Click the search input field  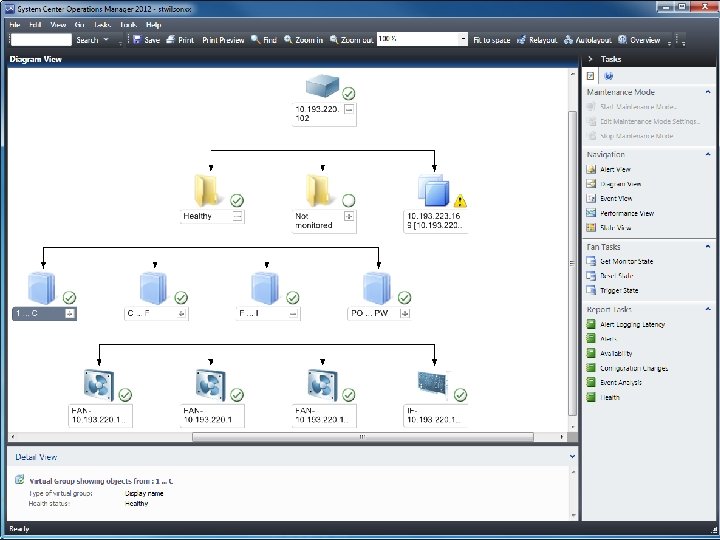(x=41, y=39)
